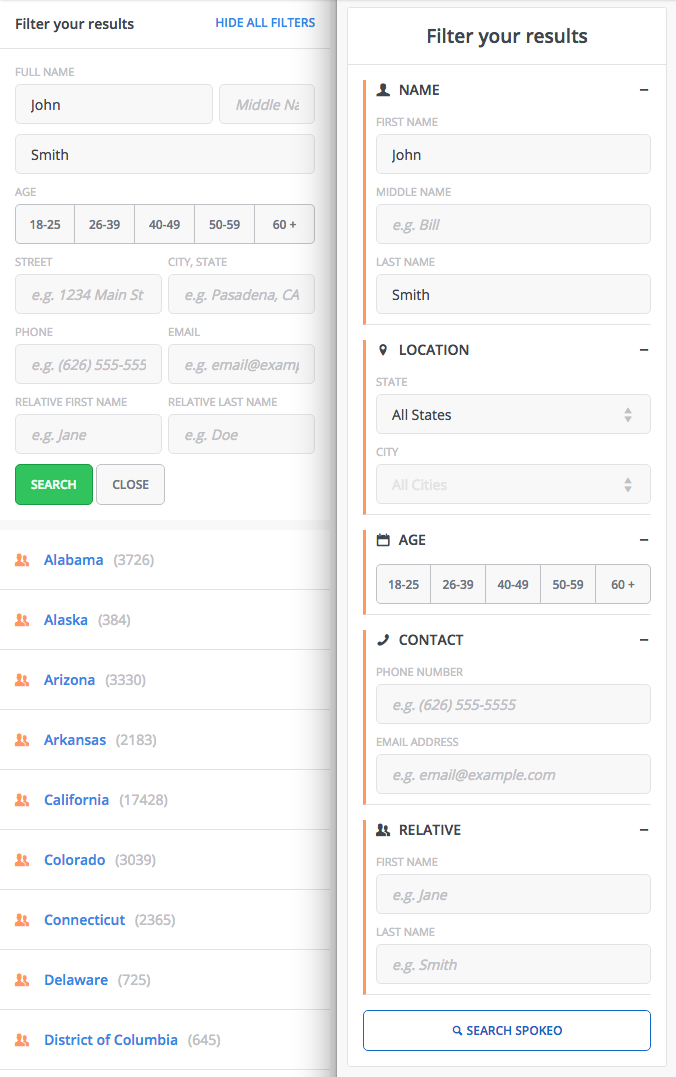Toggle 60 + age in right AGE section
The height and width of the screenshot is (1077, 676).
tap(623, 585)
